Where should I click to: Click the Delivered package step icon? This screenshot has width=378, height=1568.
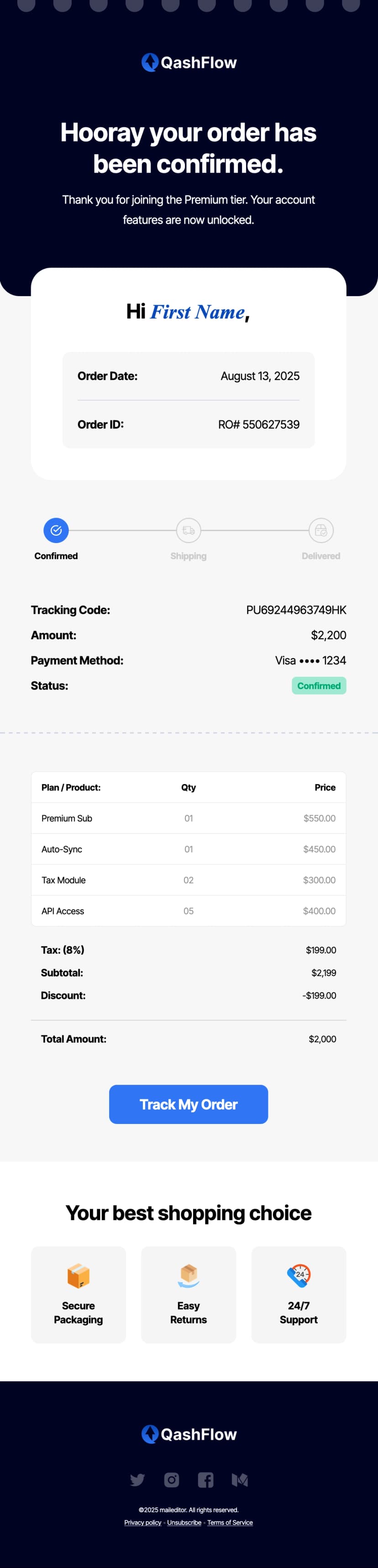click(321, 530)
